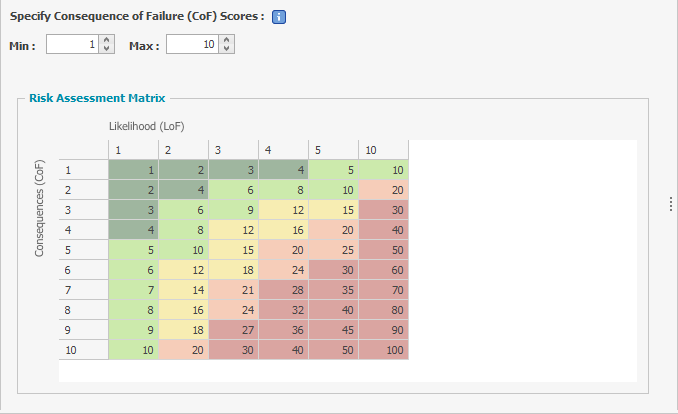Select the red matrix cell with value 100
Image resolution: width=678 pixels, height=414 pixels.
[384, 350]
